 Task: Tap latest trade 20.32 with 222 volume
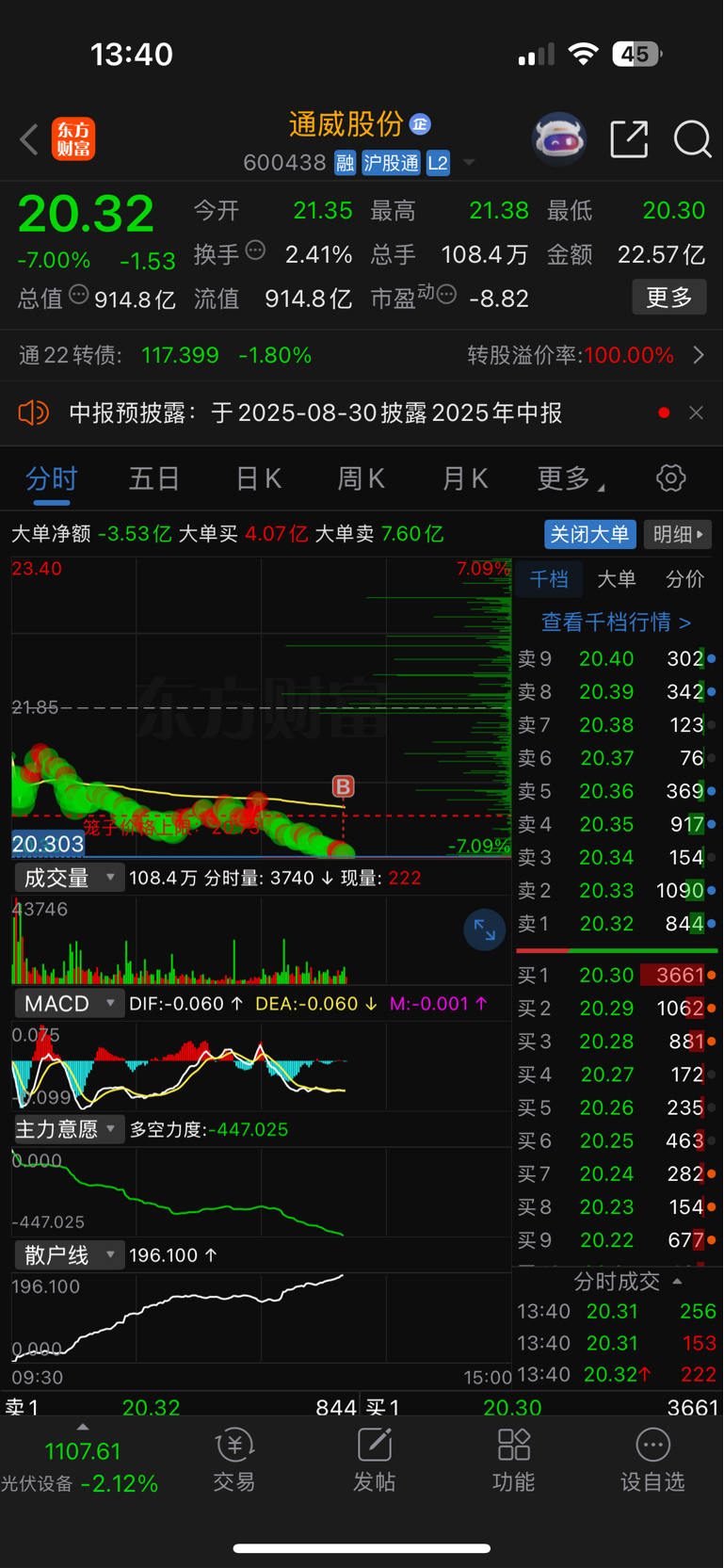tap(617, 1375)
